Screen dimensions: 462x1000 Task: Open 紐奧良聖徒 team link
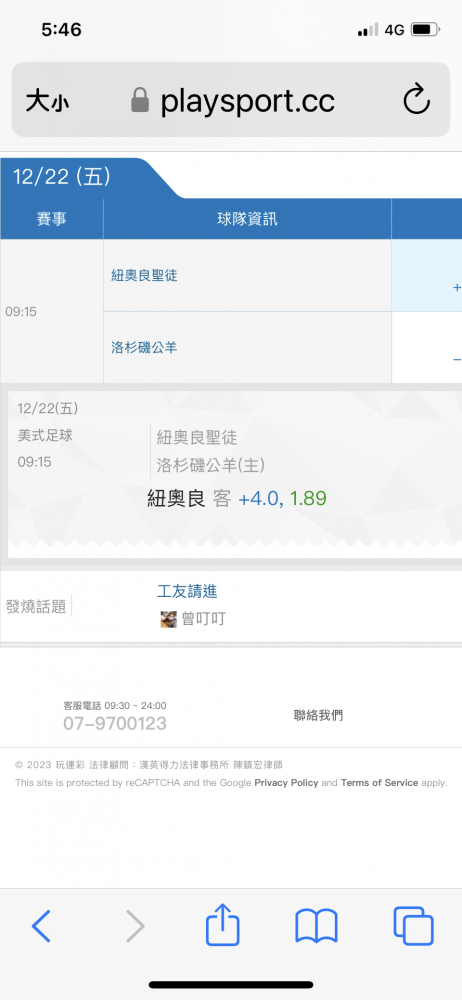144,276
